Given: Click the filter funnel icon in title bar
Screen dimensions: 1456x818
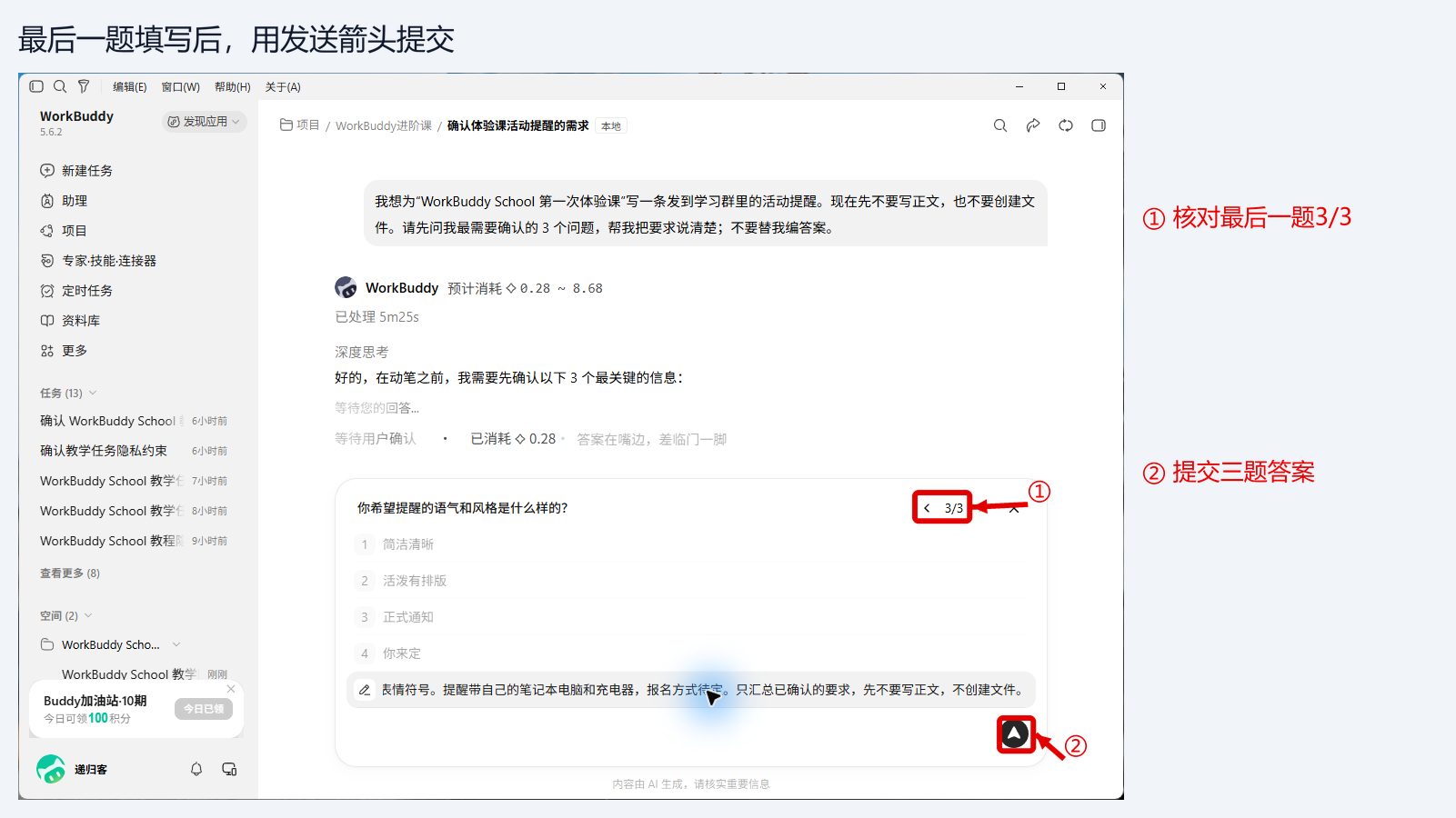Looking at the screenshot, I should (x=84, y=86).
